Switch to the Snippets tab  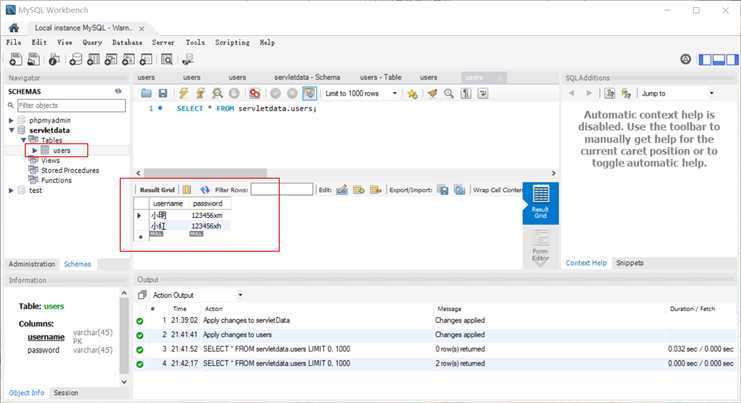629,263
